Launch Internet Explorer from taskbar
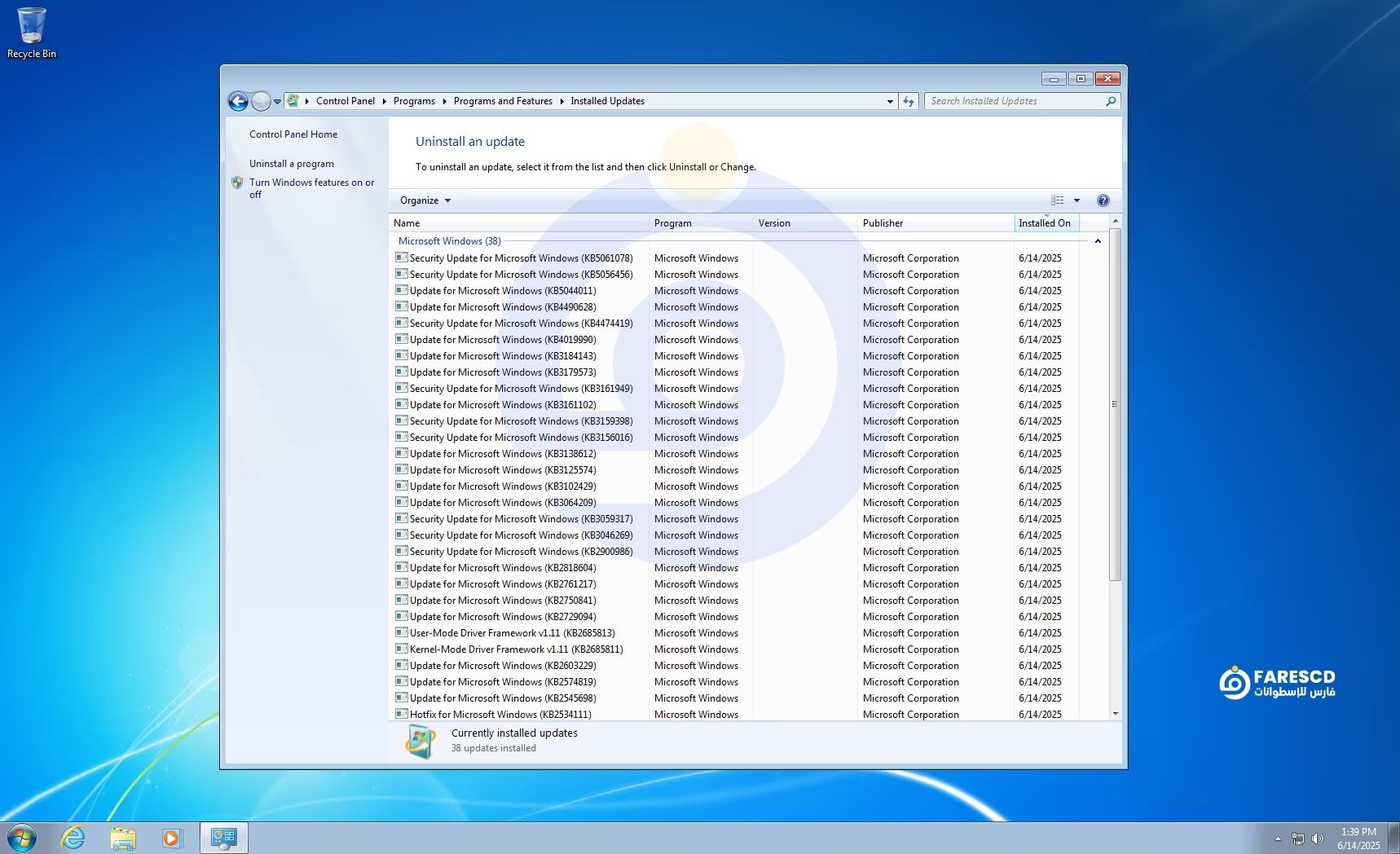 pos(73,838)
